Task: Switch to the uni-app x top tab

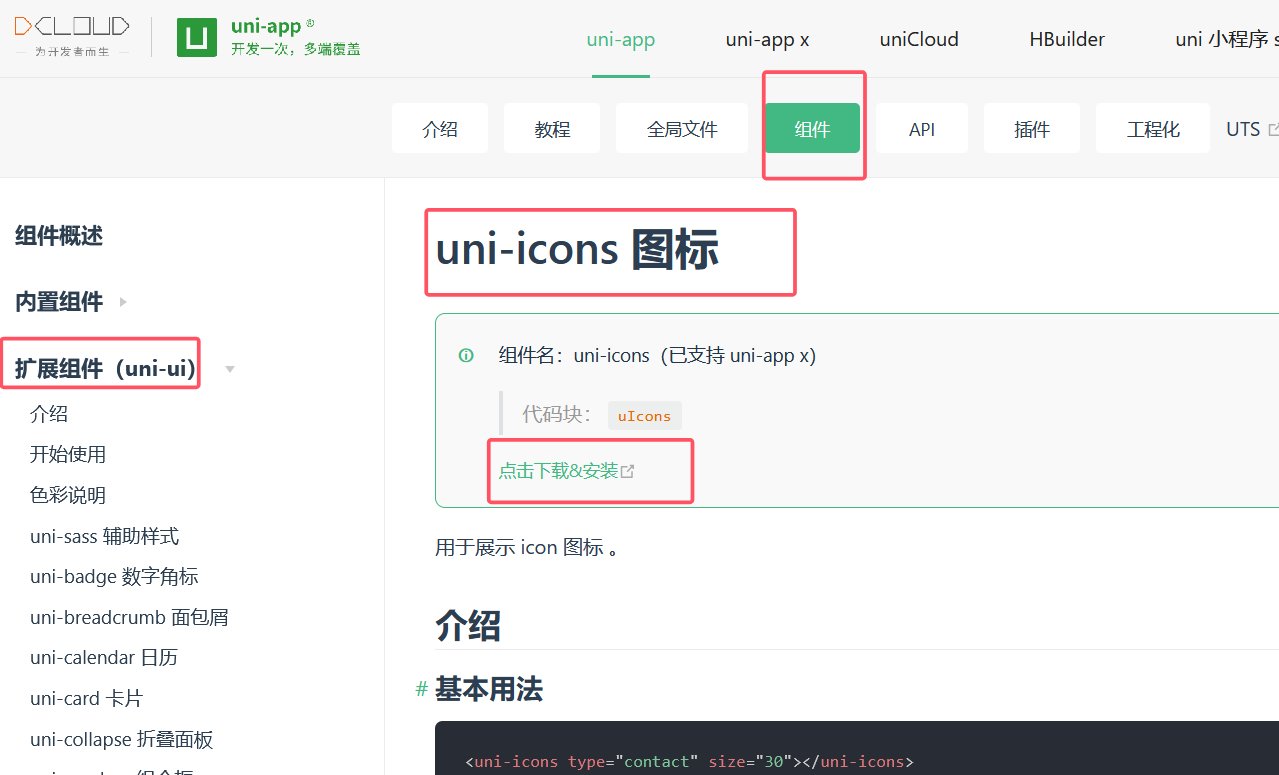Action: pyautogui.click(x=767, y=39)
